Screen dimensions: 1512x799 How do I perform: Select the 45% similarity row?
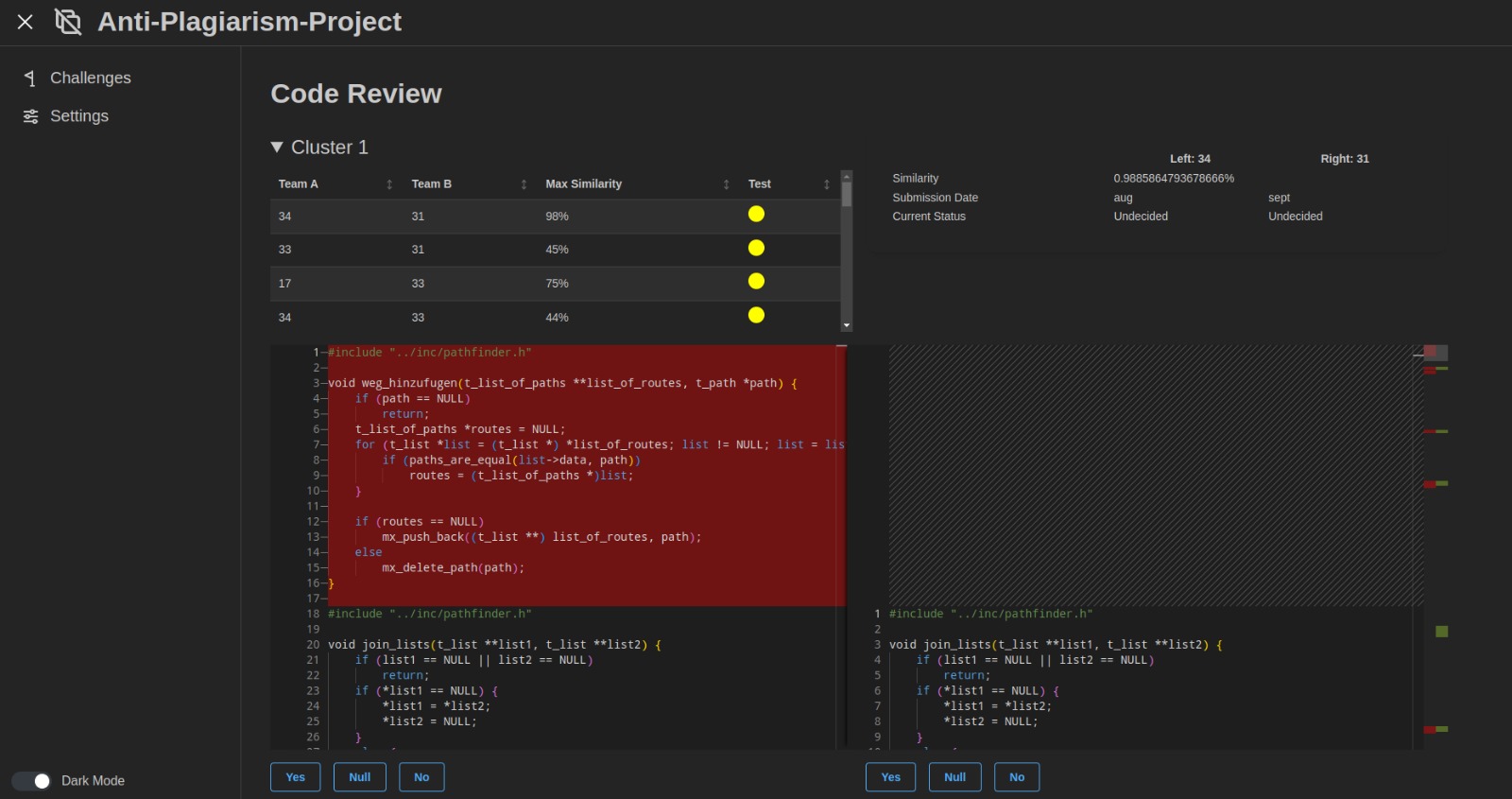point(555,250)
